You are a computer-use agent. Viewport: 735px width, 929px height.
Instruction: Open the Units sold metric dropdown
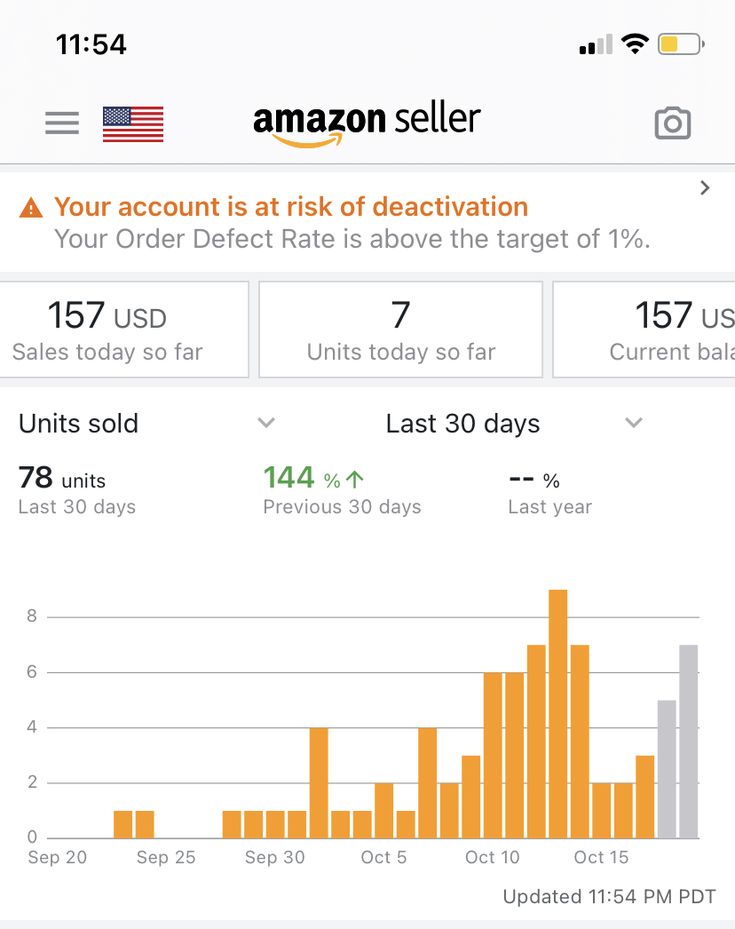click(x=147, y=423)
